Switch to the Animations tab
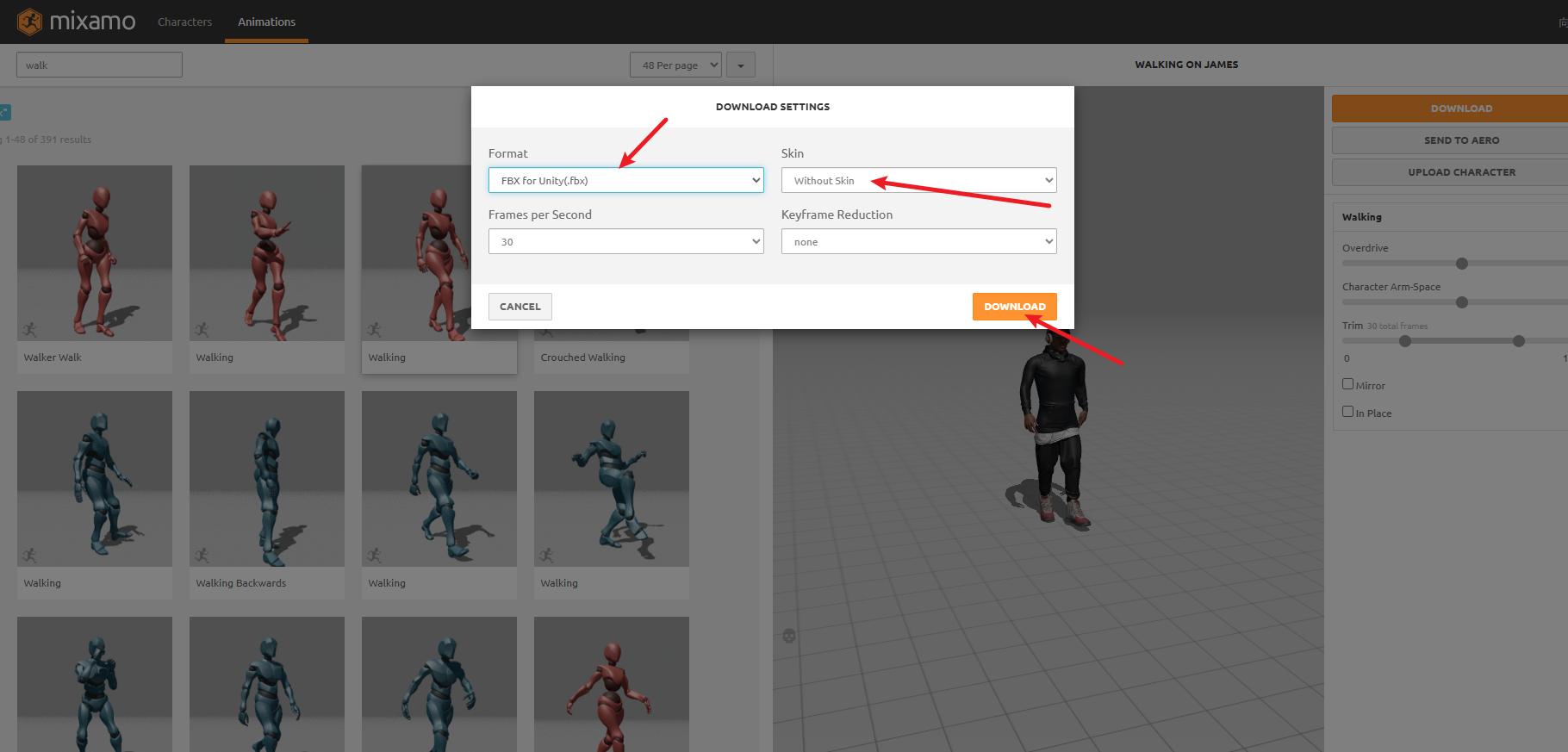 [267, 22]
